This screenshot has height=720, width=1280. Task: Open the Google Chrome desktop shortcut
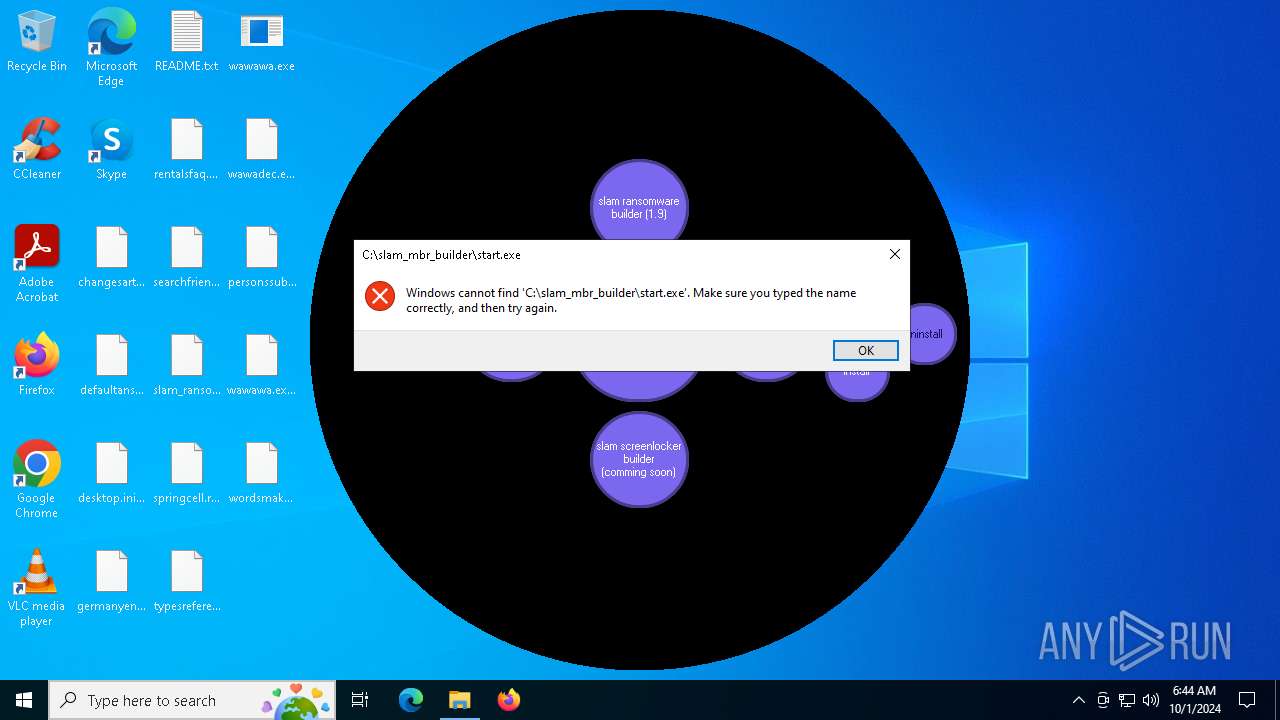(37, 480)
